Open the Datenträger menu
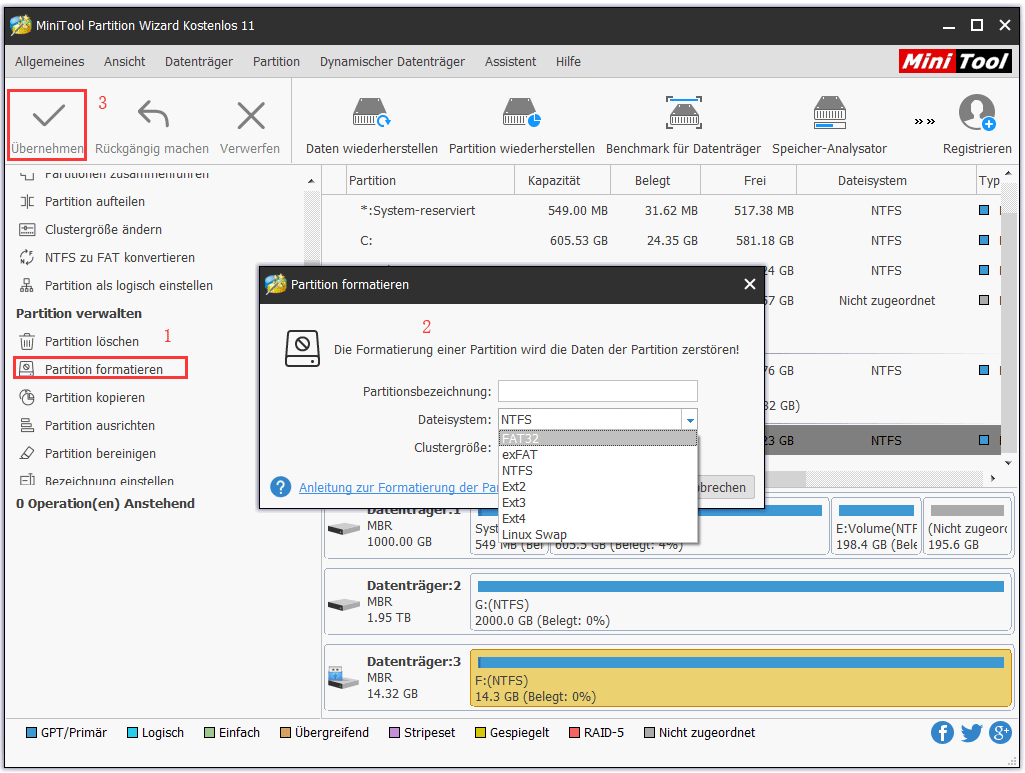Image resolution: width=1025 pixels, height=773 pixels. pos(198,61)
